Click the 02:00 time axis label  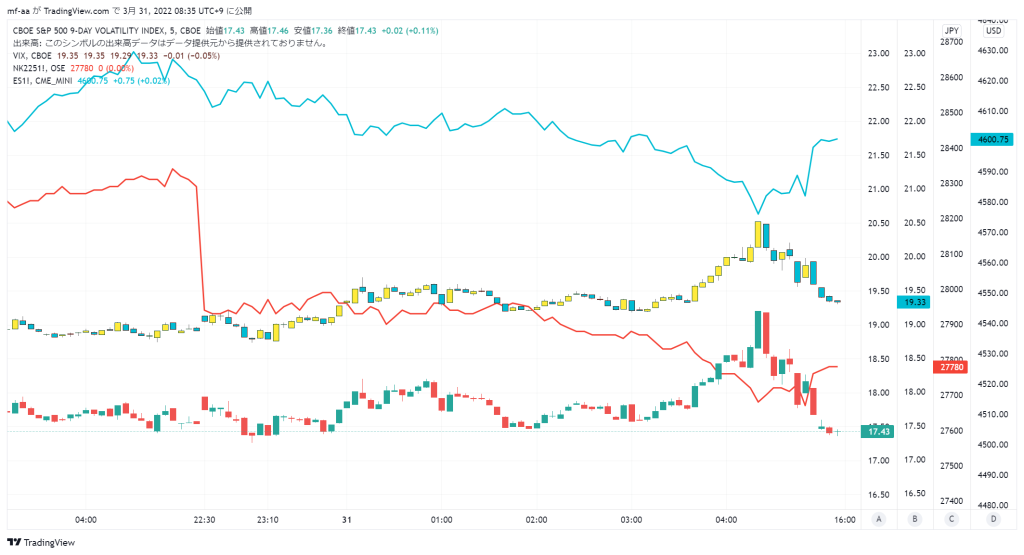pos(536,520)
